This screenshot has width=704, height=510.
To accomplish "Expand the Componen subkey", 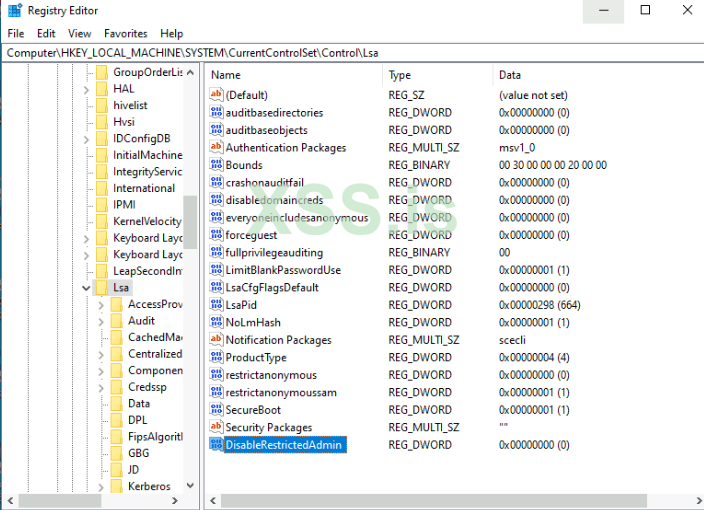I will coord(101,372).
